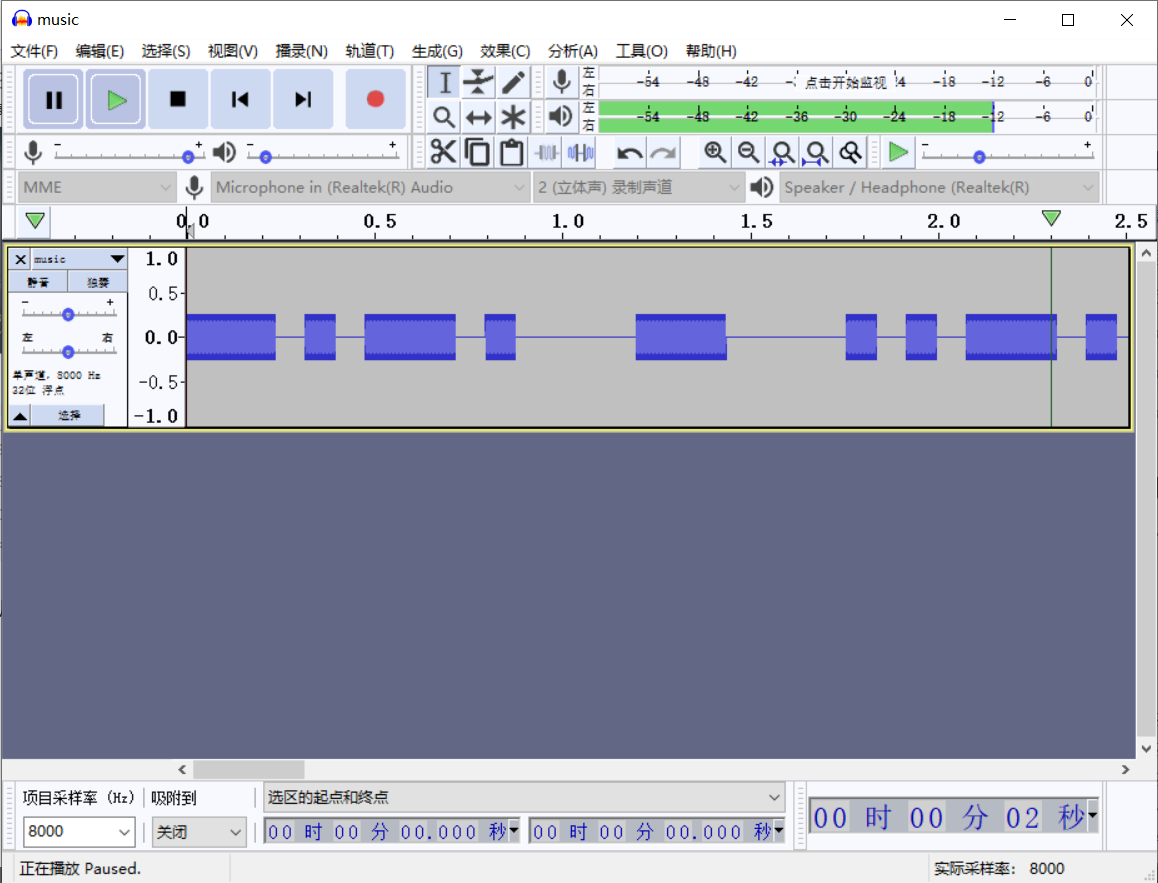
Task: Toggle solo on the music track
Action: (97, 281)
